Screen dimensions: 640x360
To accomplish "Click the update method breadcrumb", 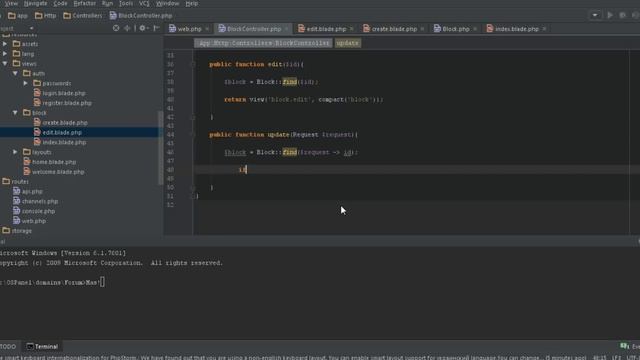I will 348,43.
